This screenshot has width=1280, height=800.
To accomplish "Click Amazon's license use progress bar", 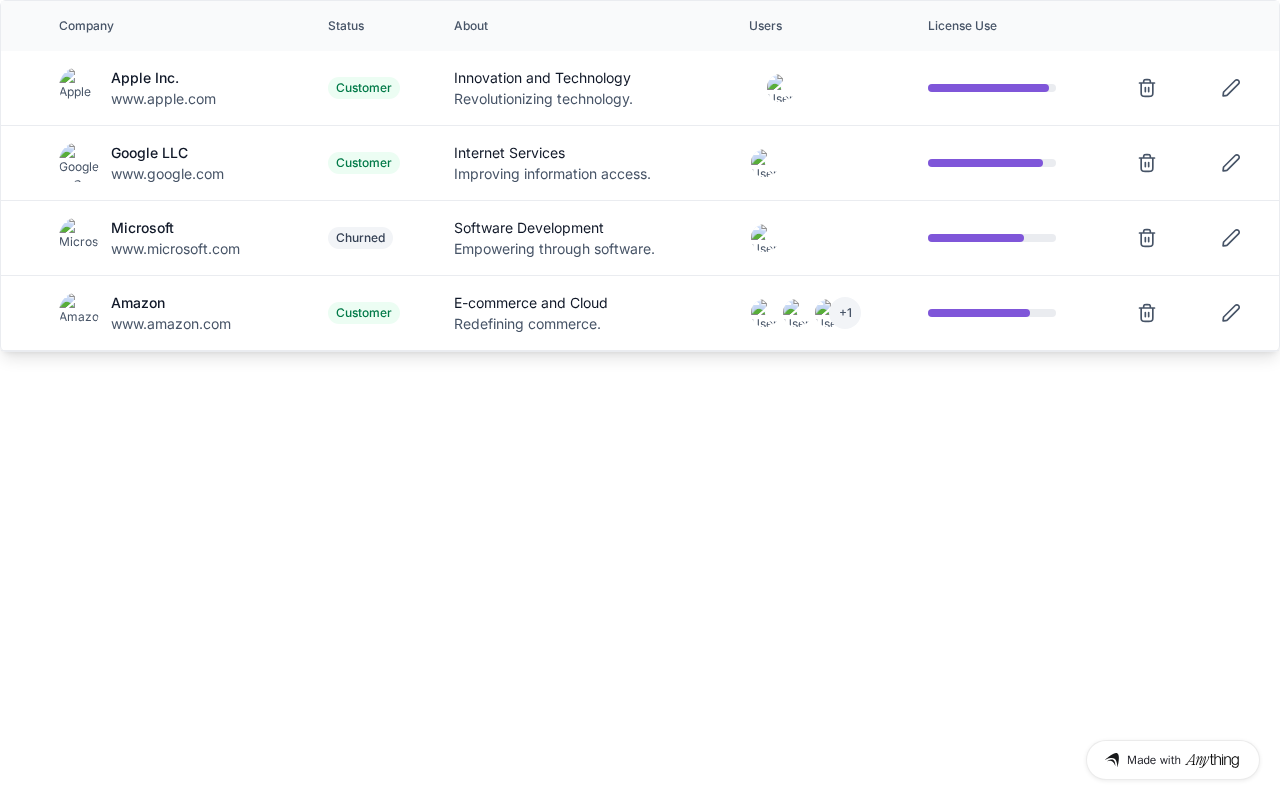I will tap(991, 313).
